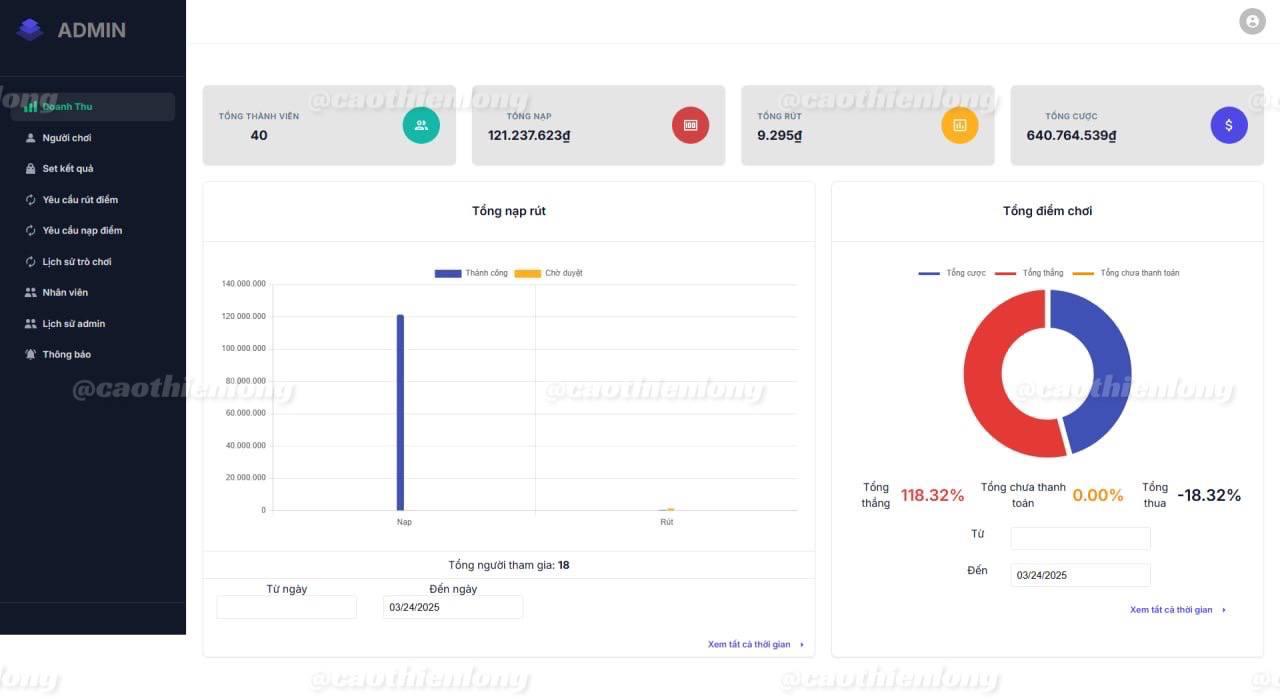
Task: Toggle Chờ duyệt legend in bar chart
Action: 549,273
